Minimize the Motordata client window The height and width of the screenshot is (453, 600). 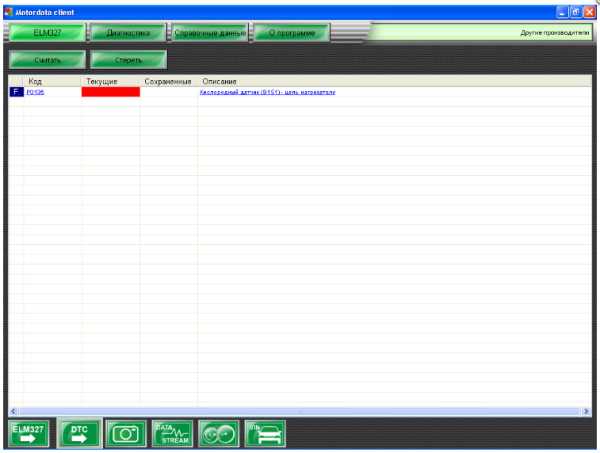(562, 12)
